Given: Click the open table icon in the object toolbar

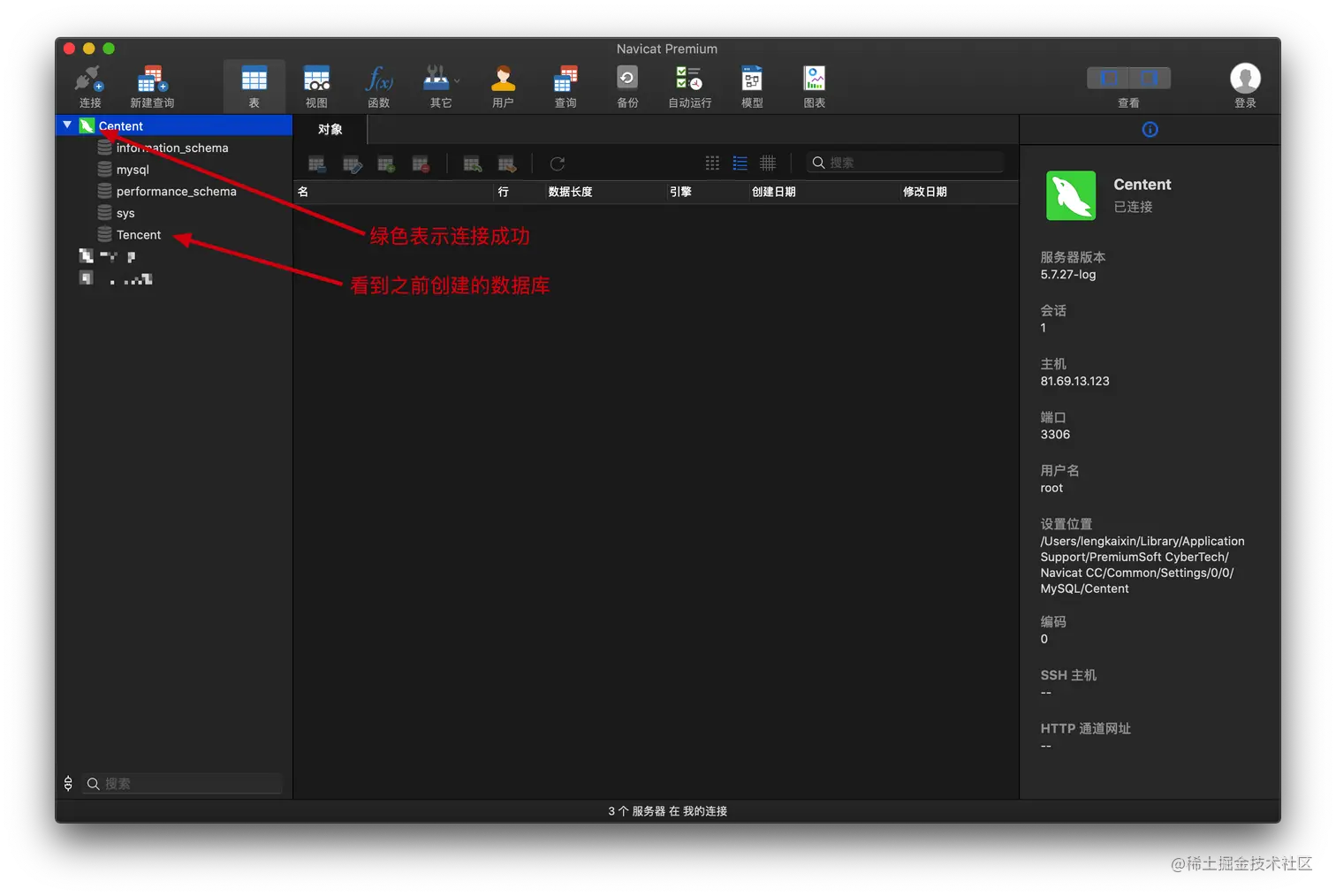Looking at the screenshot, I should (x=317, y=163).
